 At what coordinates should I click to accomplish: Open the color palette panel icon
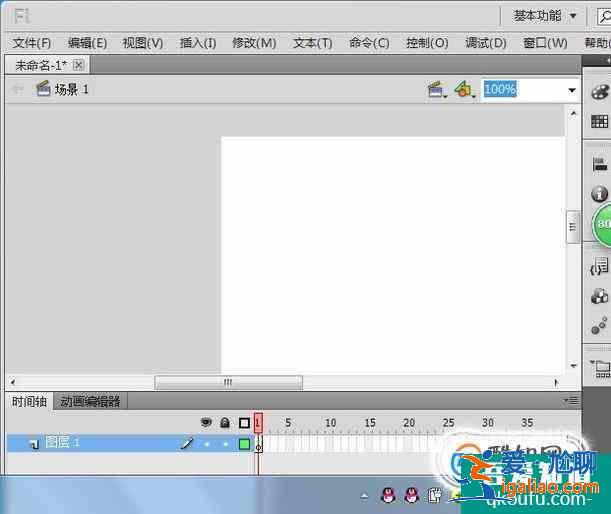tap(600, 92)
